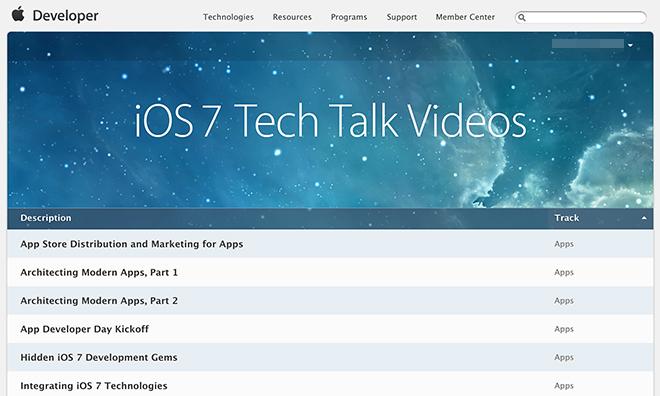
Task: Open App Developer Day Kickoff video
Action: (84, 329)
